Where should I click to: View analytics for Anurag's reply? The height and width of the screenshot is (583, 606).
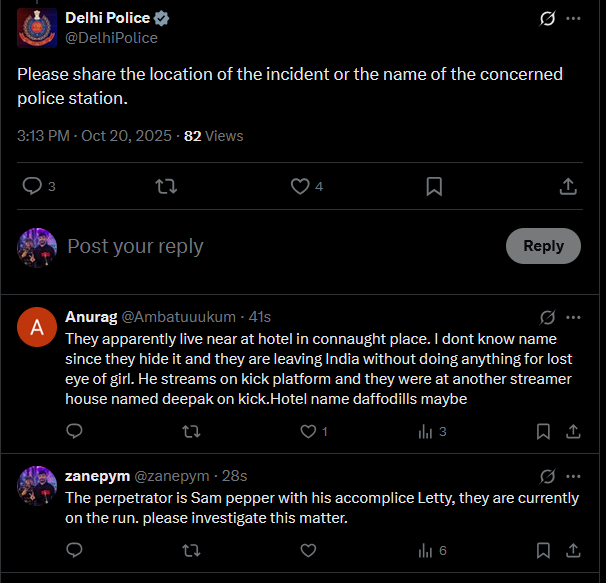[426, 431]
